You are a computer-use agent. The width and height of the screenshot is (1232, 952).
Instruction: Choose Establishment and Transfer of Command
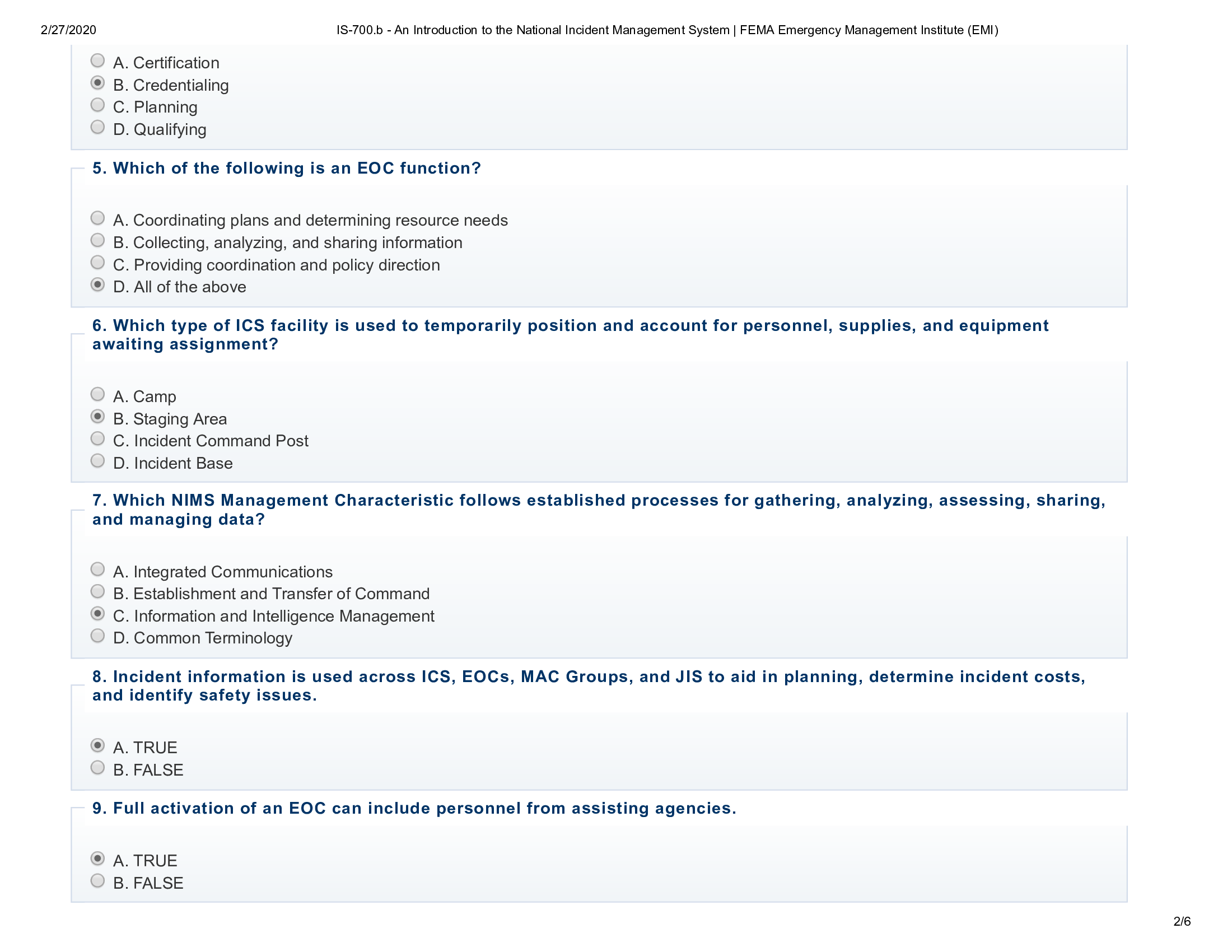[97, 591]
